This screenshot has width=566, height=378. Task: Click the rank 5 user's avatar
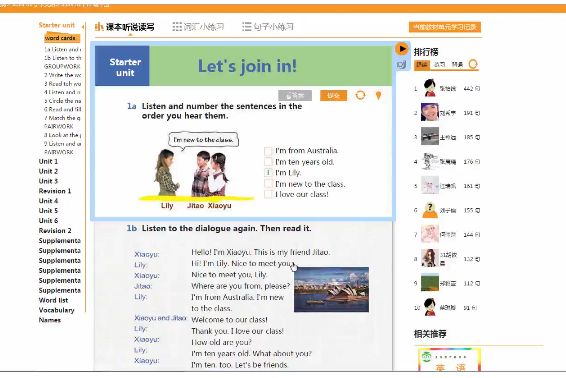pos(430,185)
